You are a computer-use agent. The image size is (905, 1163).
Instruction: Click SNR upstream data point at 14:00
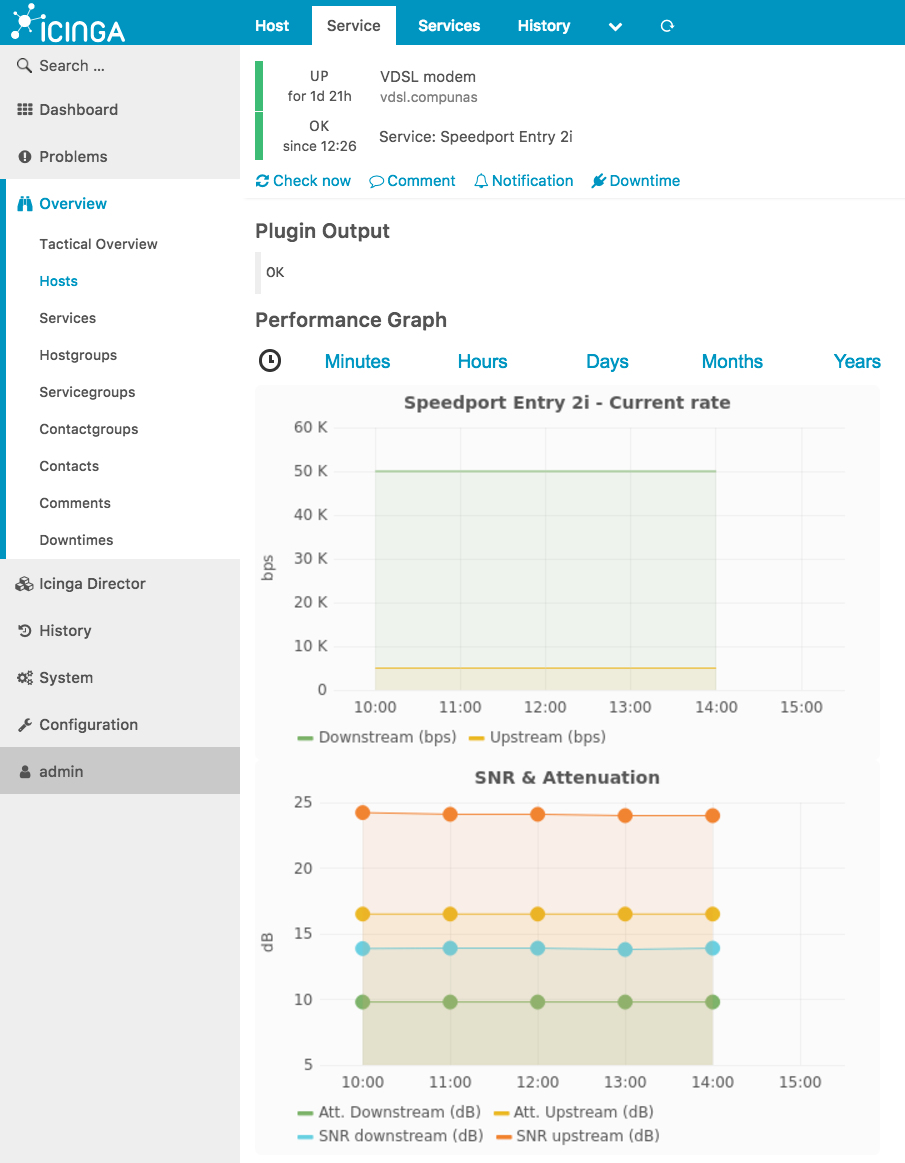713,815
